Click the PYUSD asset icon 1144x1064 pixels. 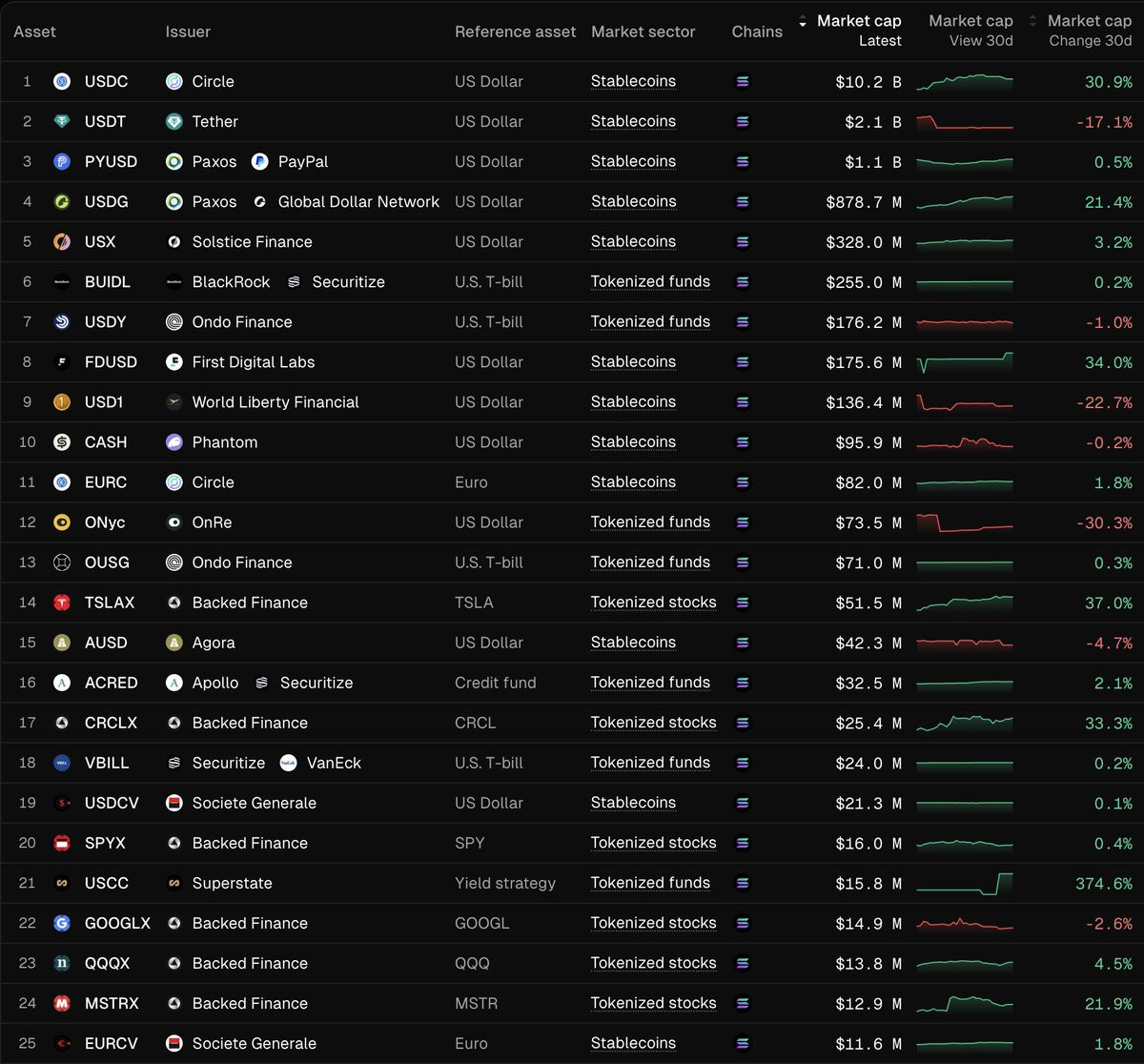point(62,162)
